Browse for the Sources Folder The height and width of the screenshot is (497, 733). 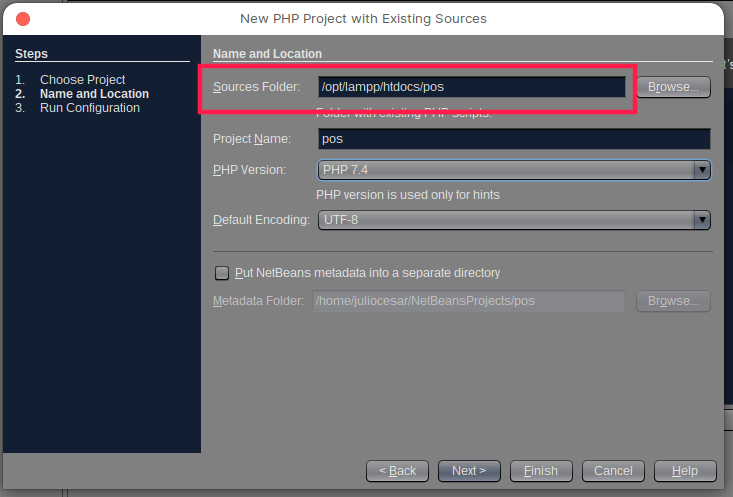click(x=673, y=87)
